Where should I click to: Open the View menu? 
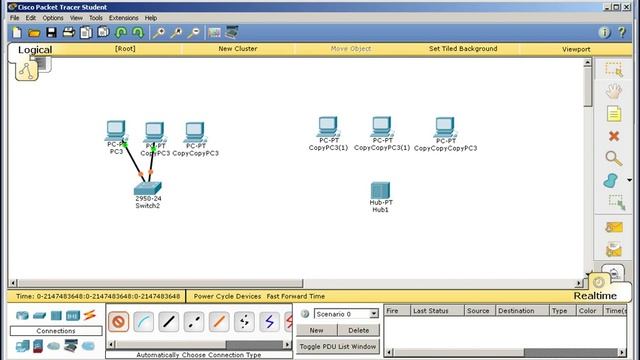[76, 18]
